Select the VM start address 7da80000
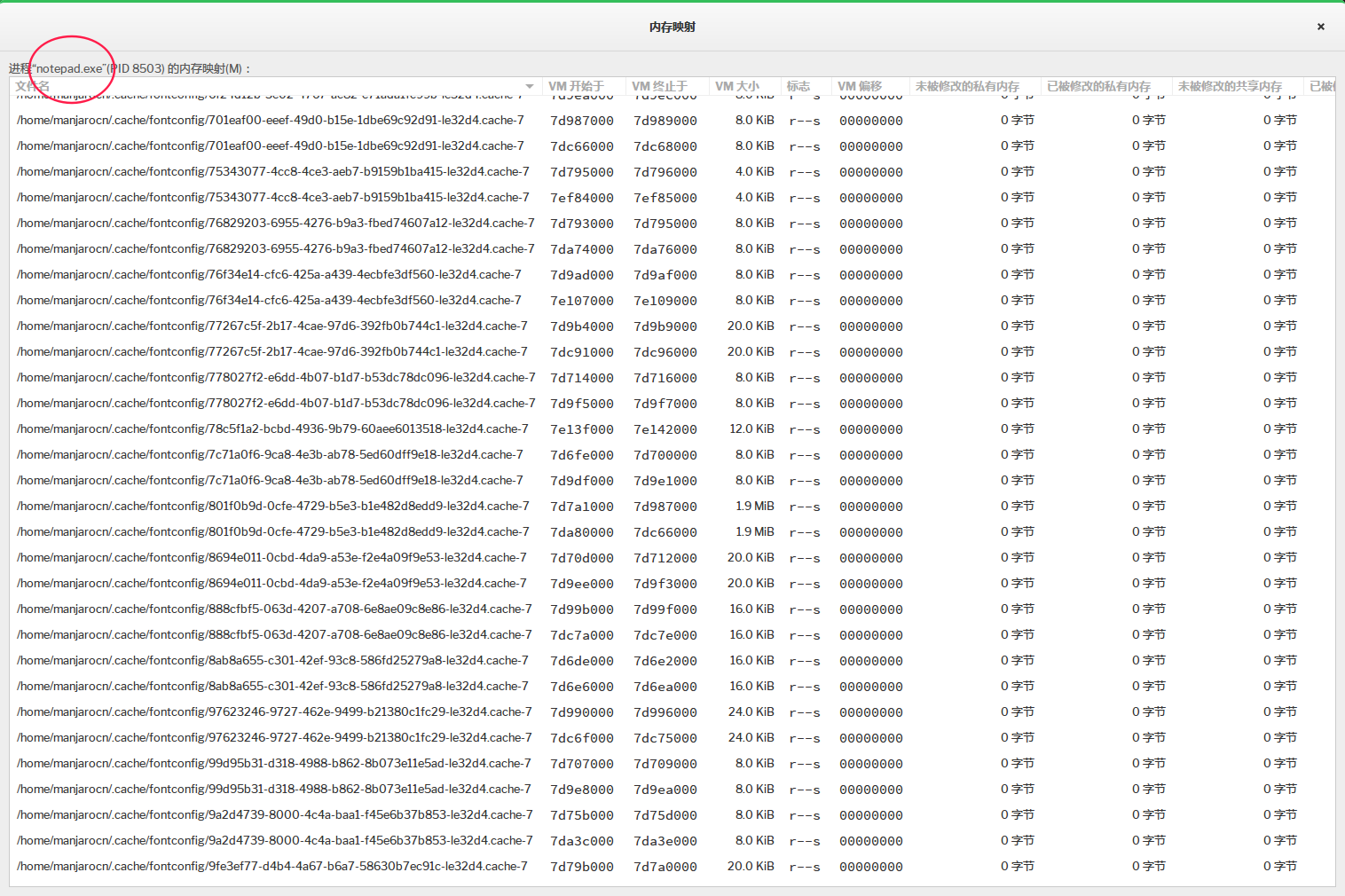The width and height of the screenshot is (1345, 896). pos(582,532)
